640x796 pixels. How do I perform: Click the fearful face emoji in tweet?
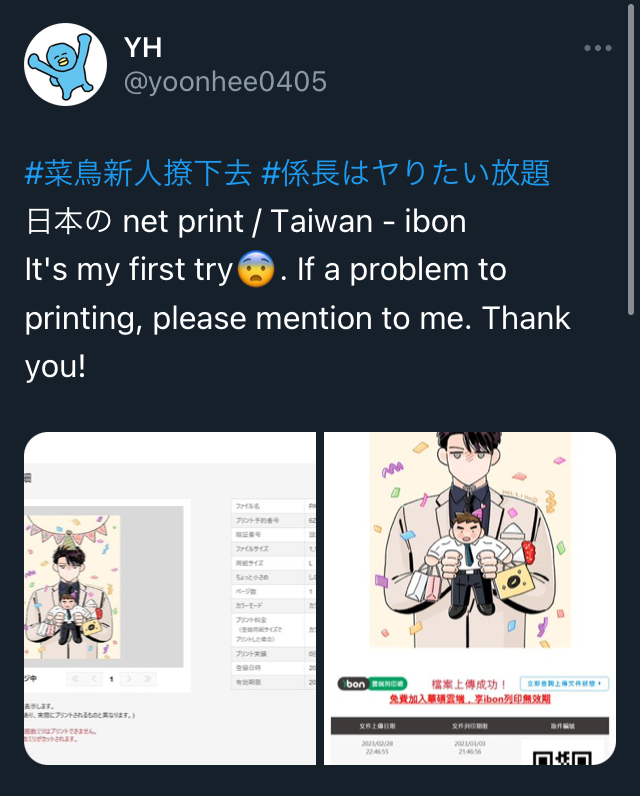(256, 269)
